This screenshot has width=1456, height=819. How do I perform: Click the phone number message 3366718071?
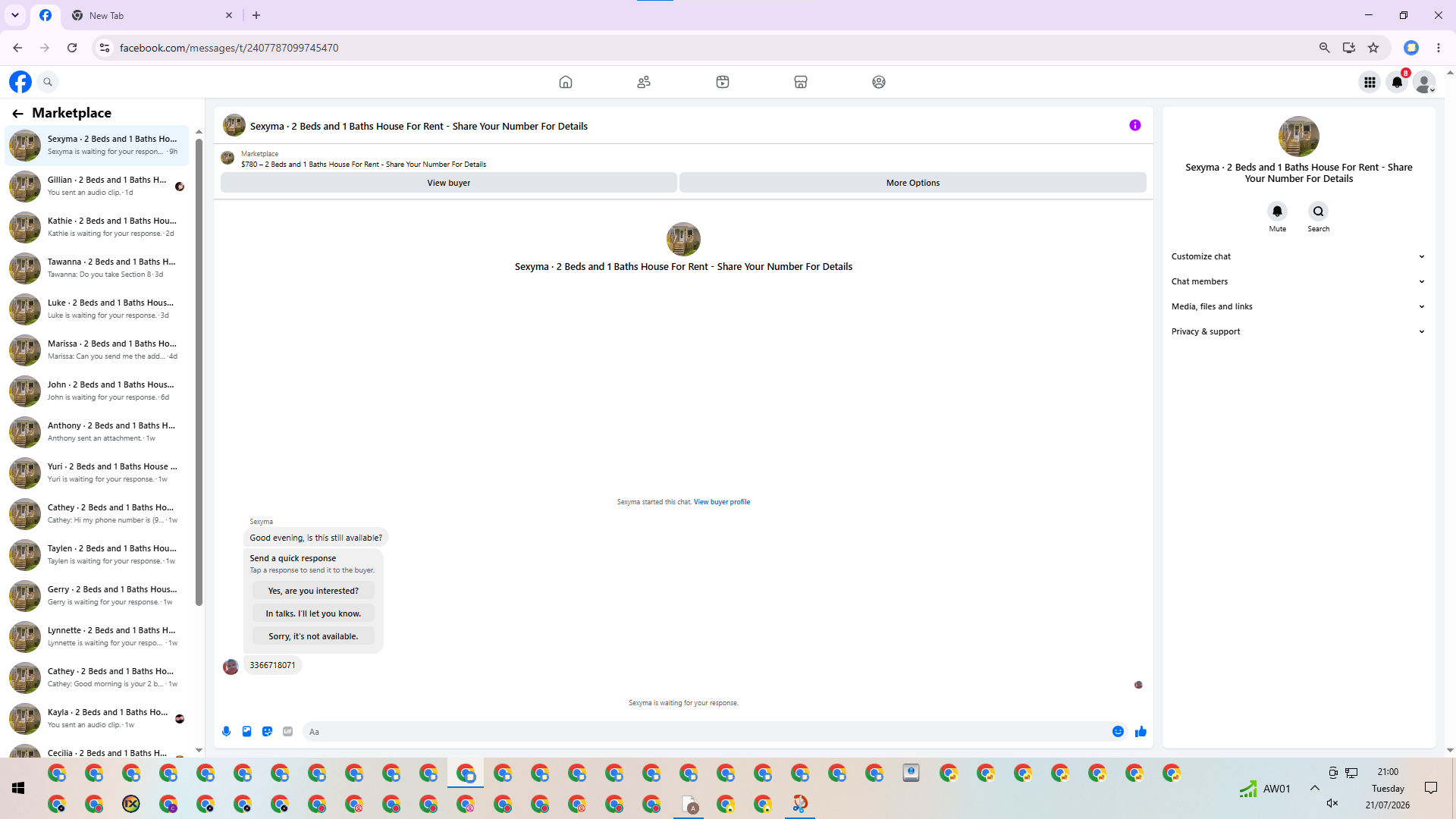pyautogui.click(x=272, y=665)
